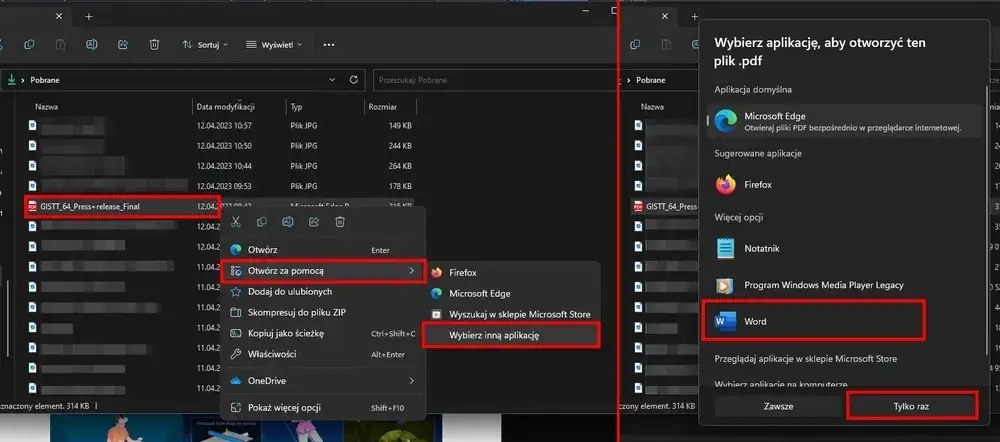Open the 'Otwórz za pomocą' submenu
Screen dimensions: 1000x442
322,270
